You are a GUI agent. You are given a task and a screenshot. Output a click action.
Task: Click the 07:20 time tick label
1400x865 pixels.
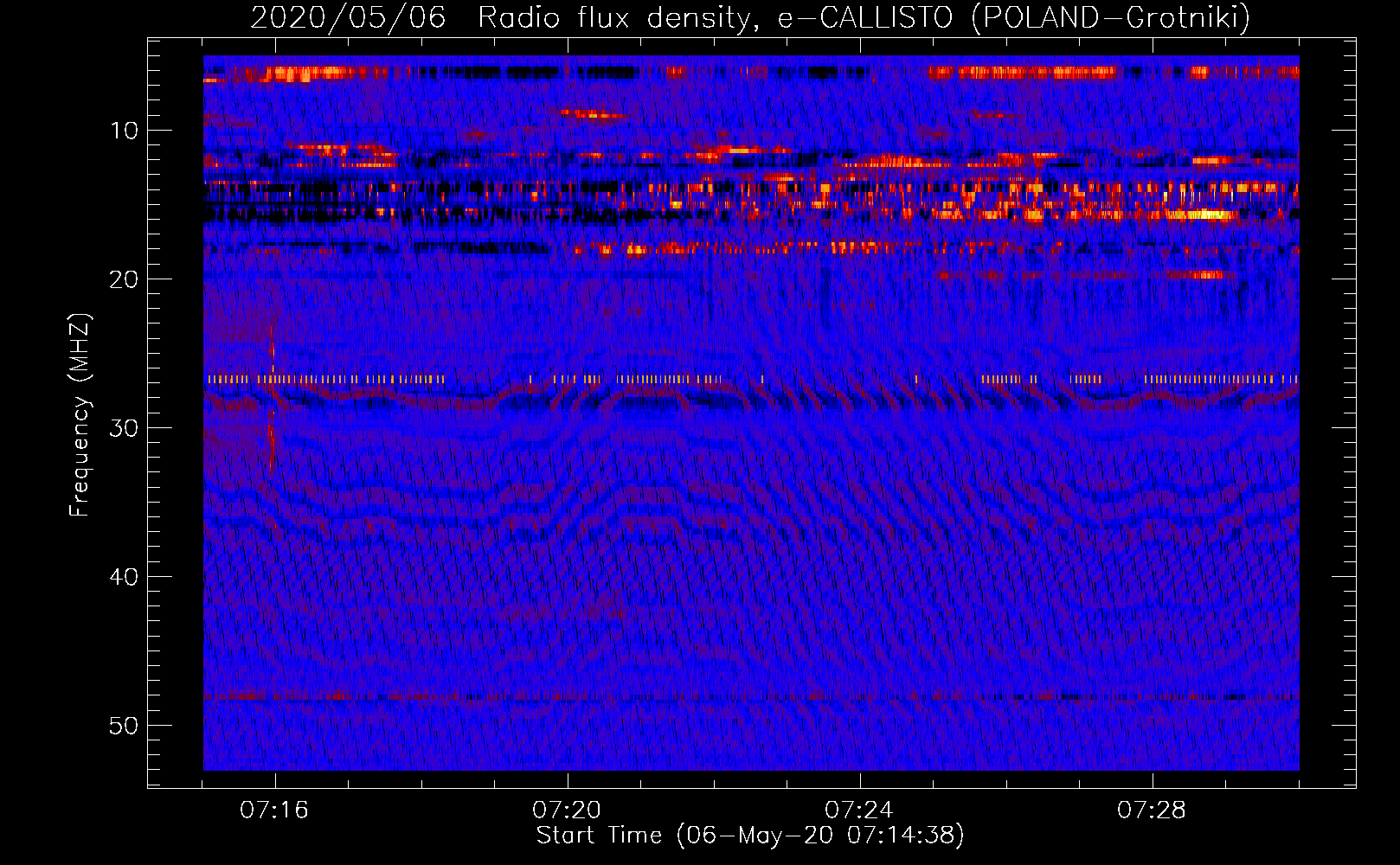tap(567, 810)
